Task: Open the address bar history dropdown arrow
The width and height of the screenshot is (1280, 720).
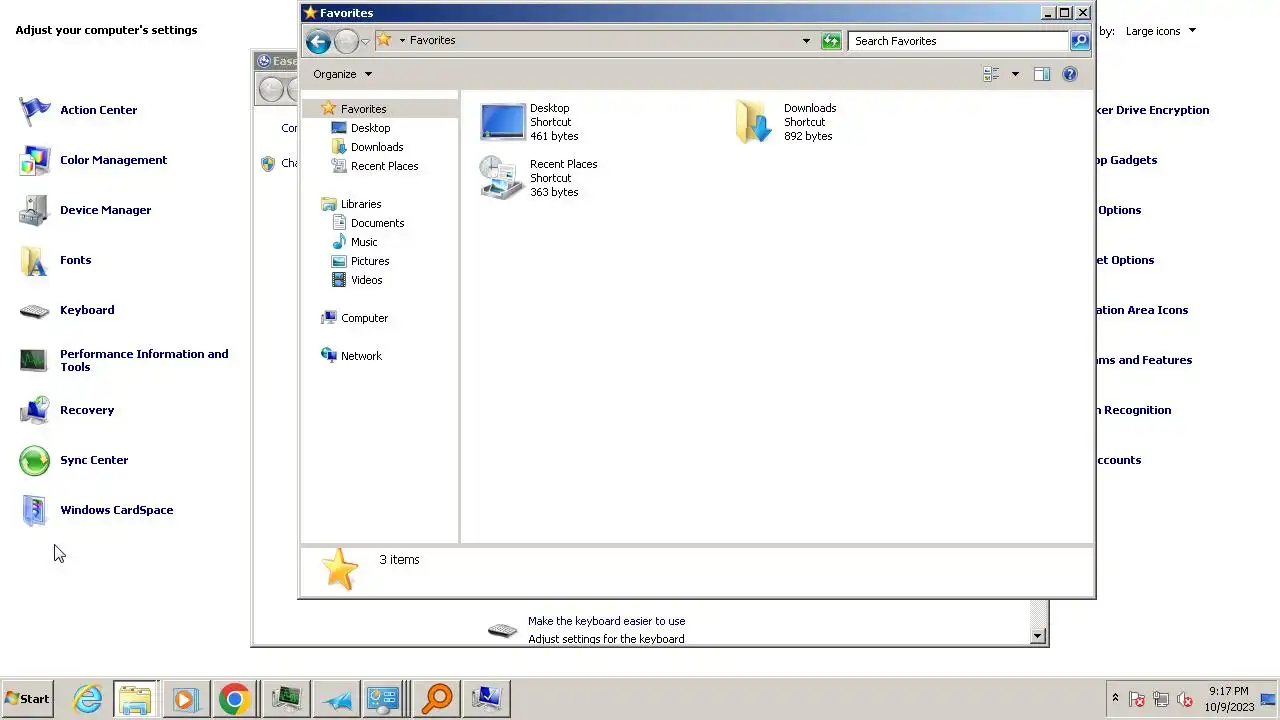Action: click(x=806, y=41)
